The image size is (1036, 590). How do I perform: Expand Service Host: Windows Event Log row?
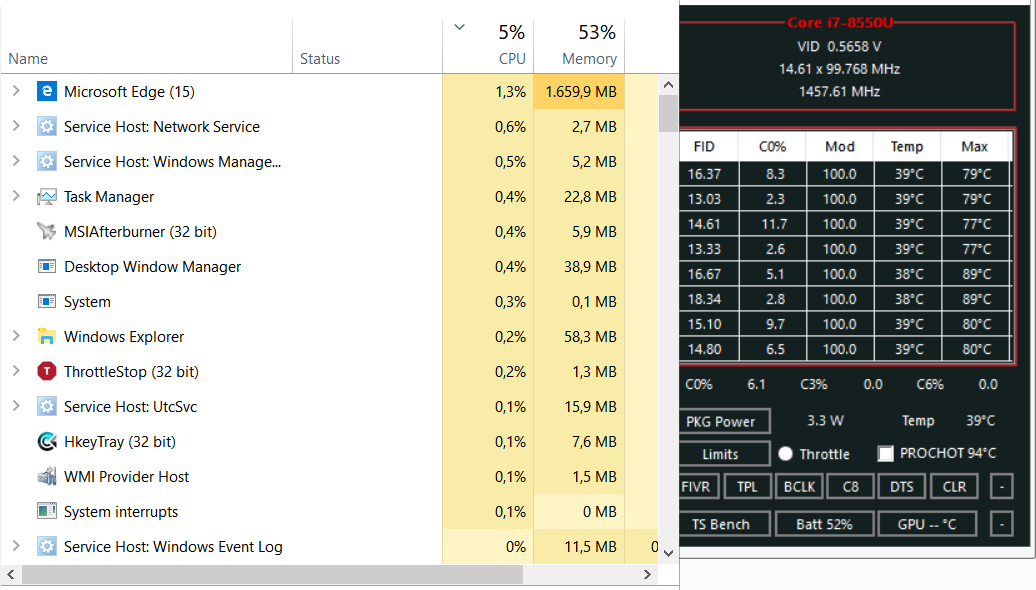pos(17,546)
